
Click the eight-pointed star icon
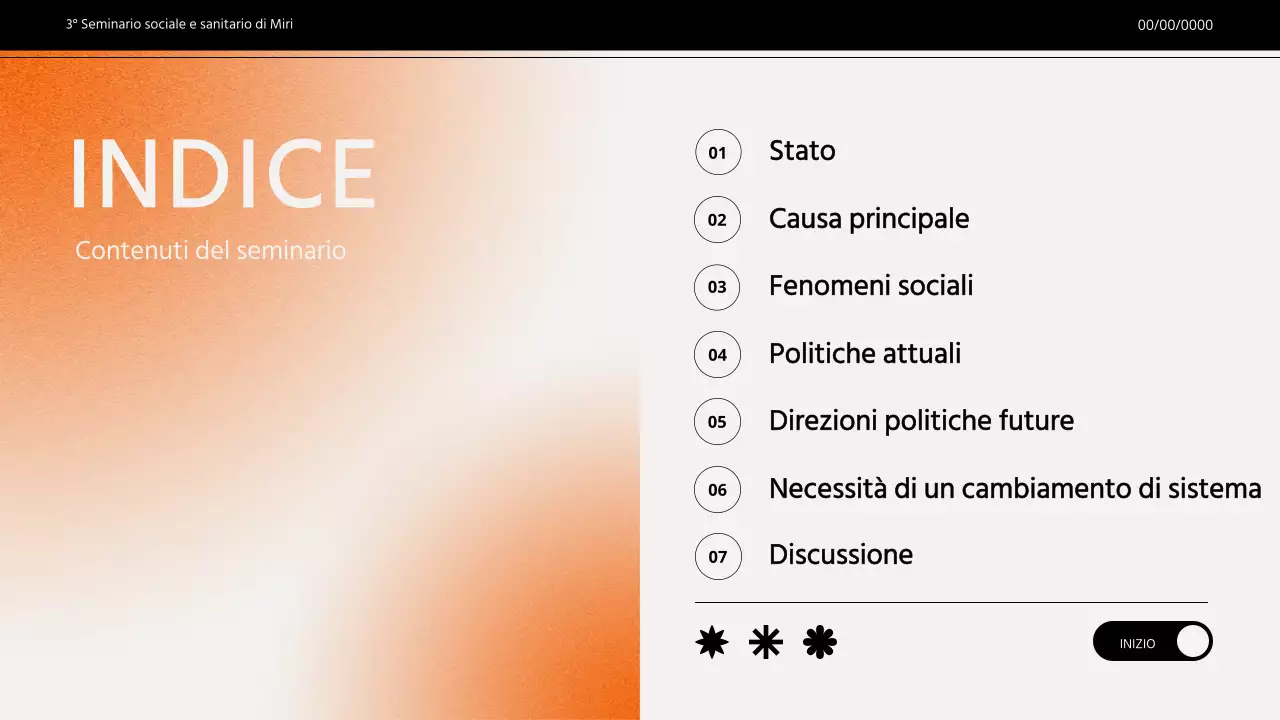pyautogui.click(x=710, y=641)
